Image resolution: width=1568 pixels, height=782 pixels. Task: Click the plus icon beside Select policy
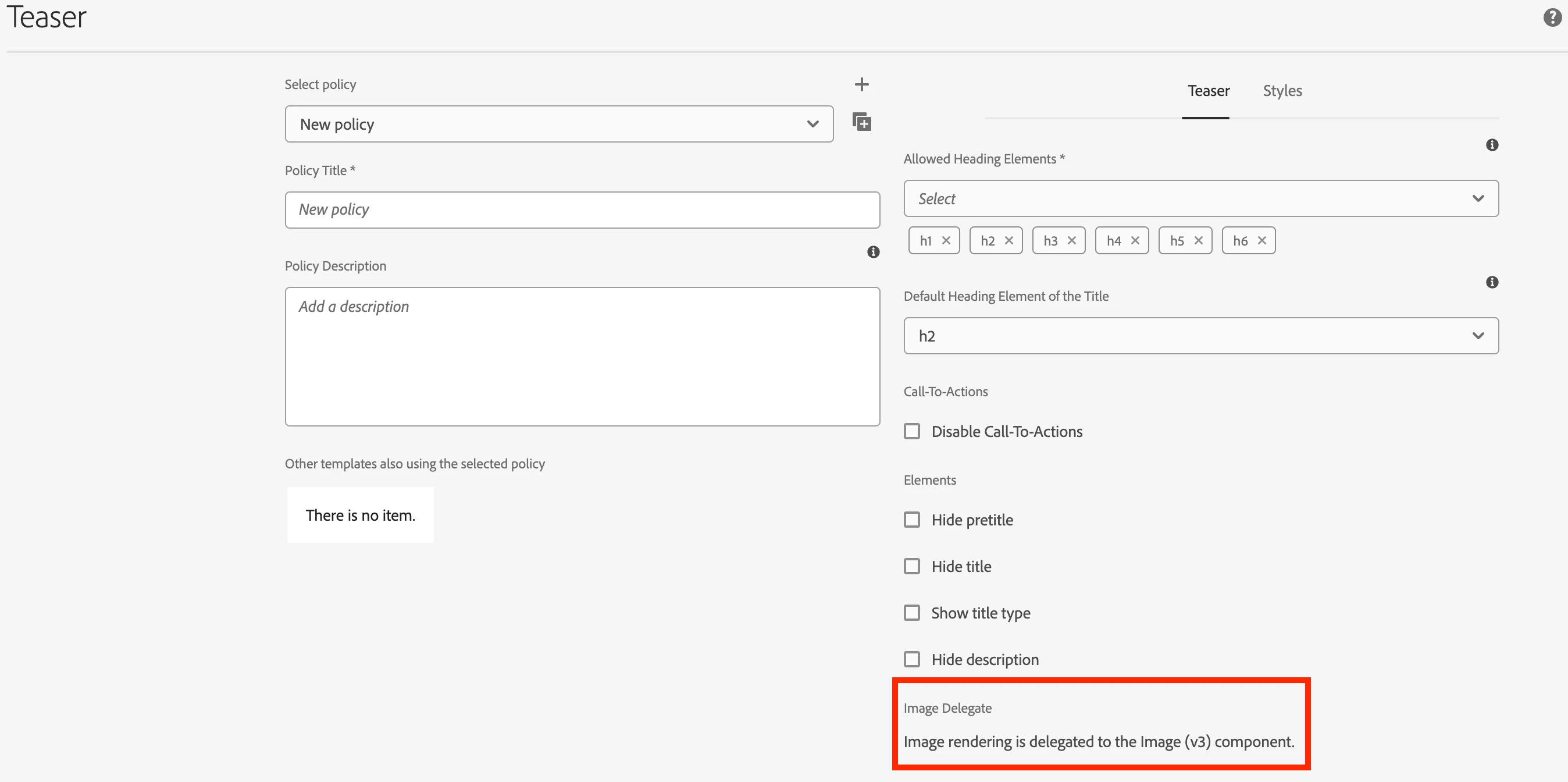click(x=861, y=84)
